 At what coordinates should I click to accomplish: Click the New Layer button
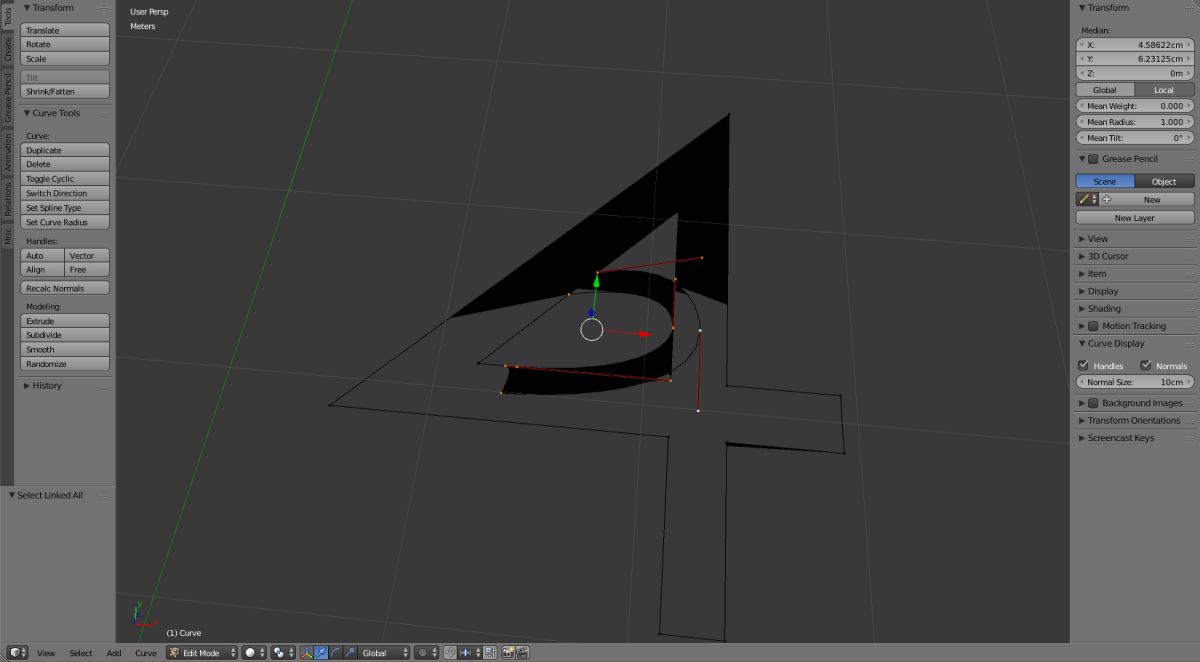coord(1135,217)
